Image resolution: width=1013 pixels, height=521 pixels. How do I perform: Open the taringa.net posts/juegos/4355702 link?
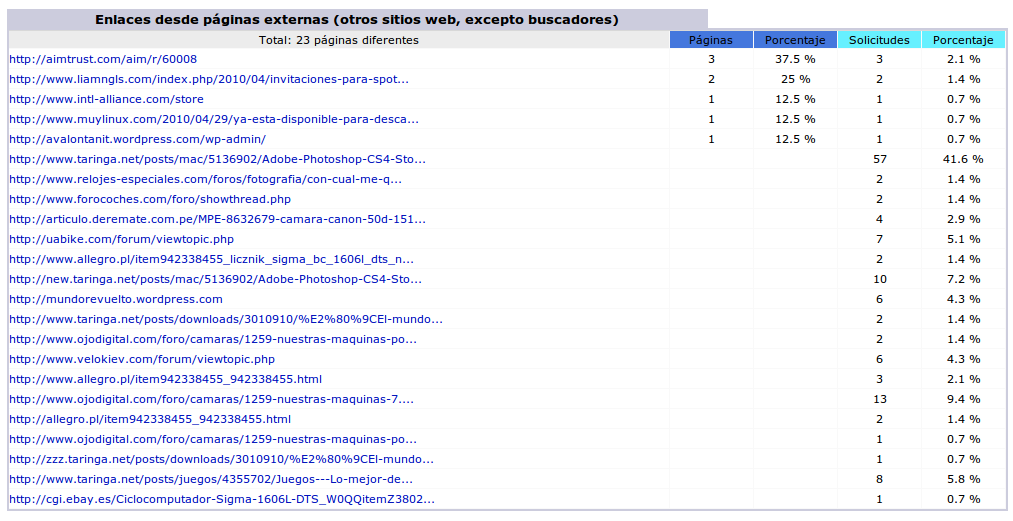tap(211, 480)
